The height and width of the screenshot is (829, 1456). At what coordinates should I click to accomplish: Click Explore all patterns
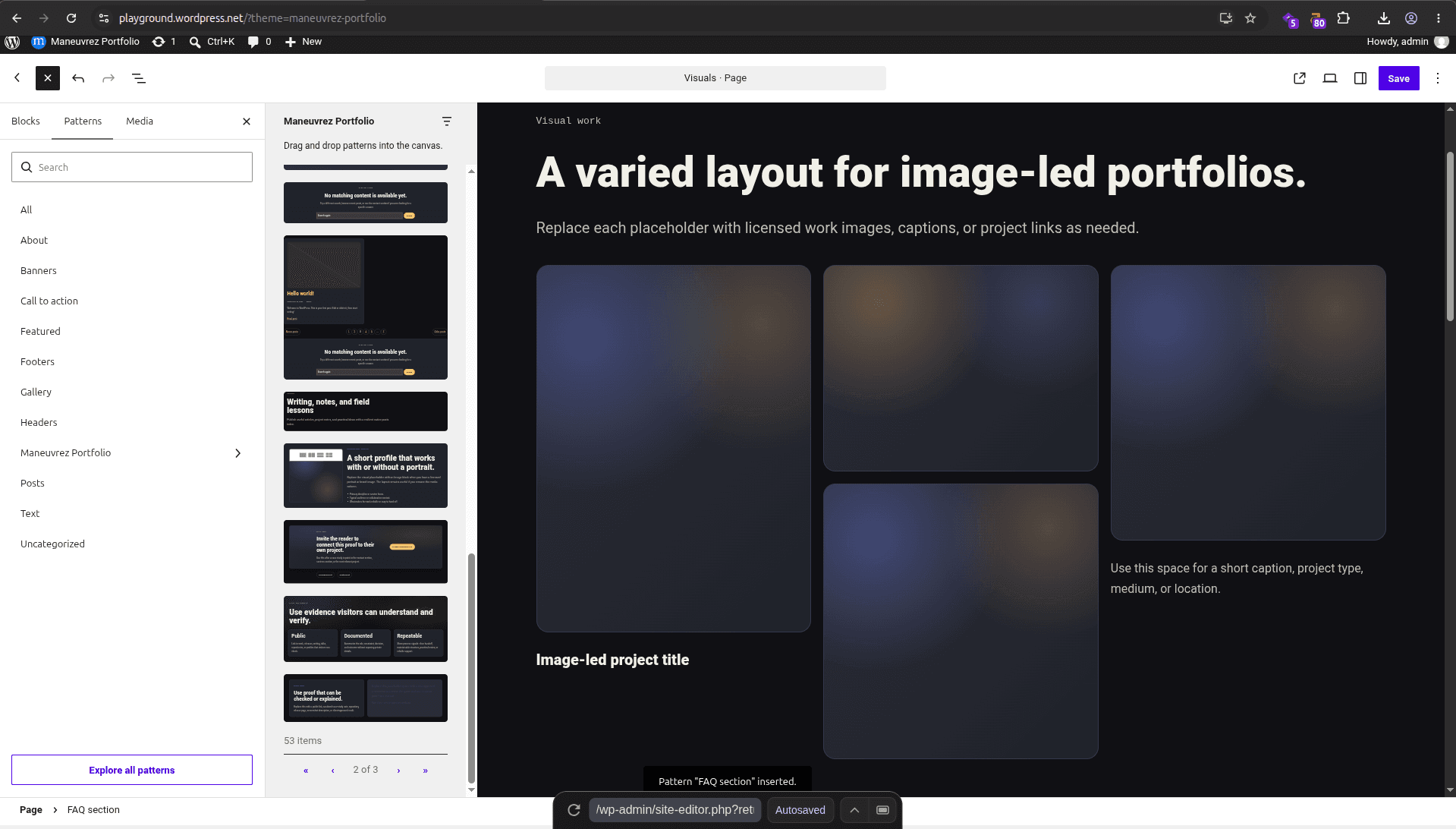click(x=132, y=770)
